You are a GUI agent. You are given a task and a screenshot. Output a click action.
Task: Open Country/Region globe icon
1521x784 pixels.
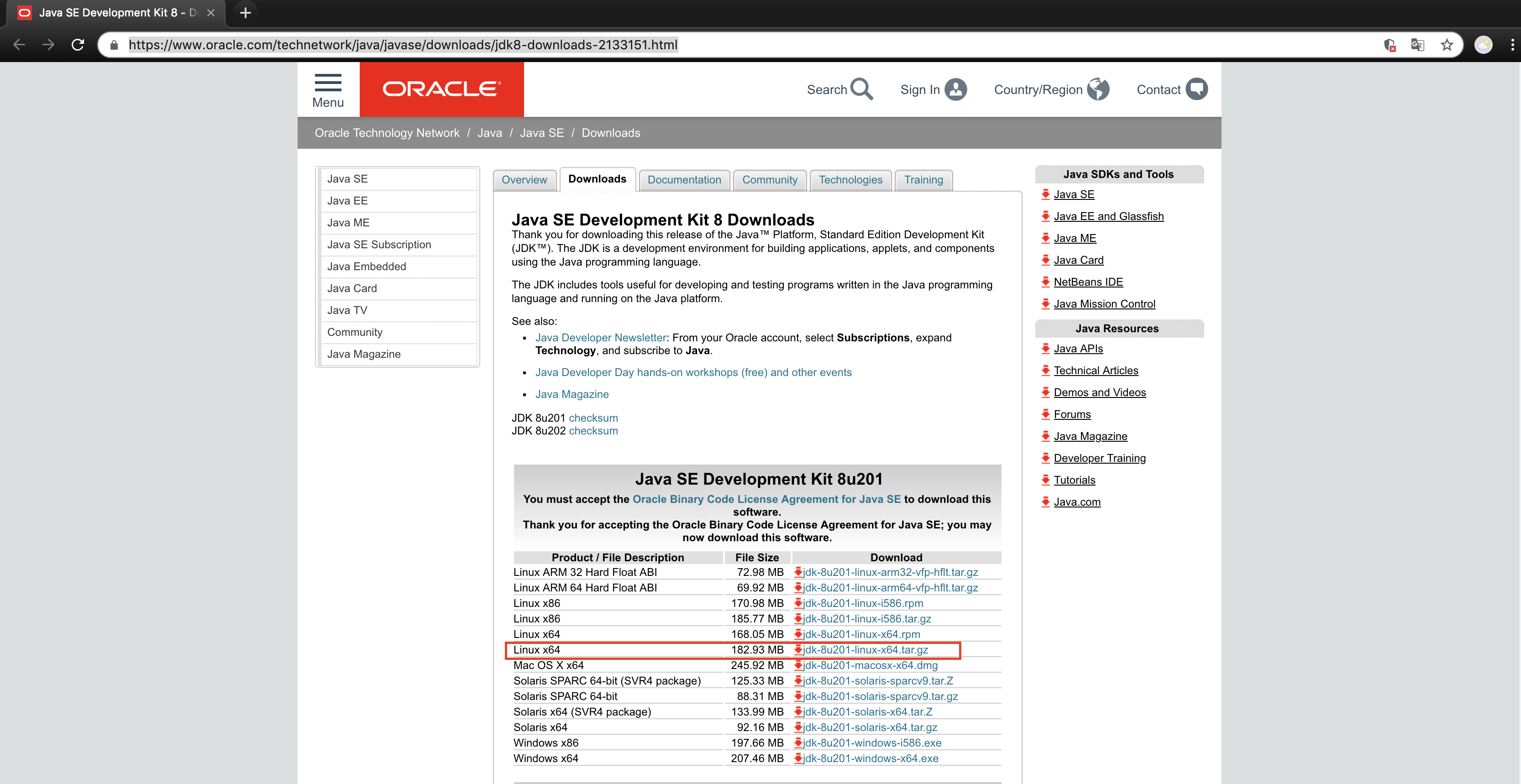[x=1098, y=89]
